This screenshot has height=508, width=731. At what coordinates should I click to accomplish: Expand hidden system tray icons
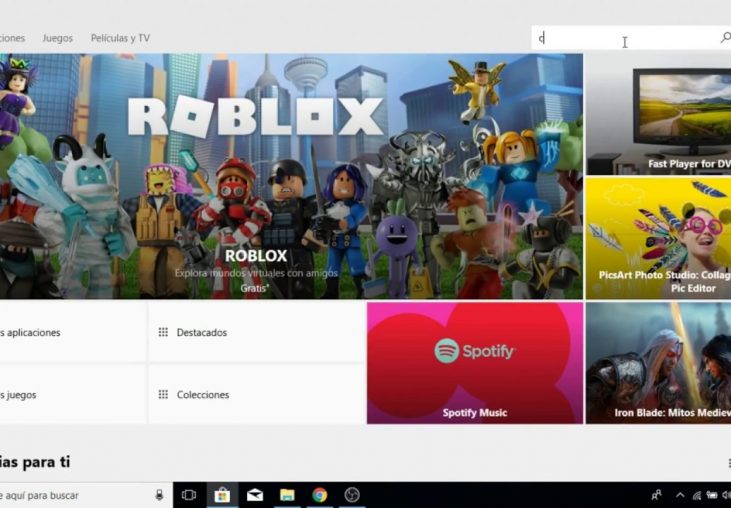pos(680,495)
